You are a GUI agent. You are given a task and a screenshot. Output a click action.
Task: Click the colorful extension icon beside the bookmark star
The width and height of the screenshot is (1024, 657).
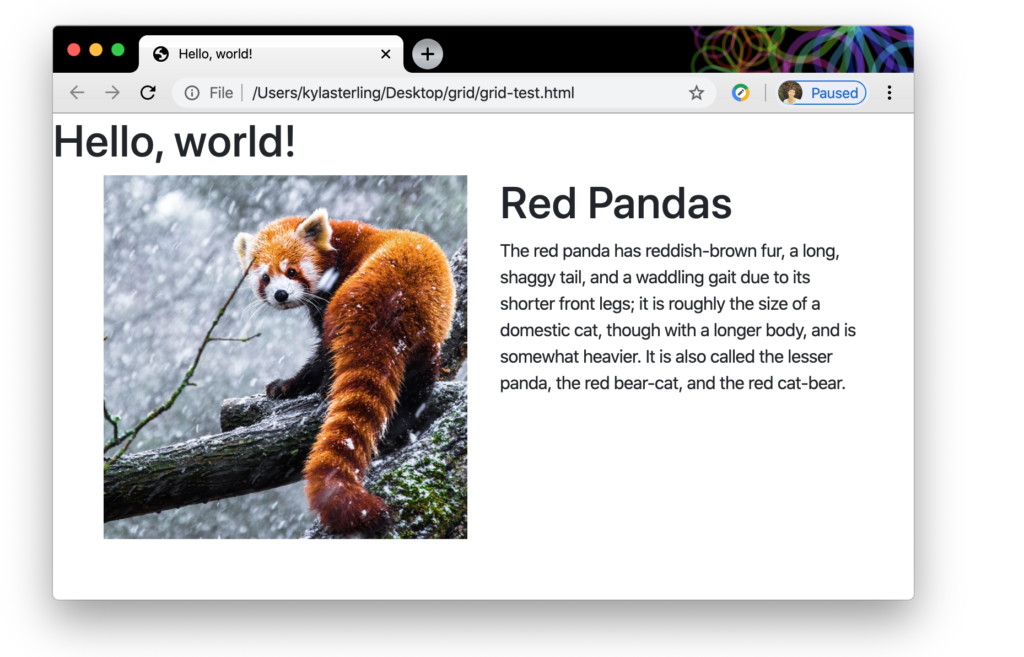[x=740, y=92]
